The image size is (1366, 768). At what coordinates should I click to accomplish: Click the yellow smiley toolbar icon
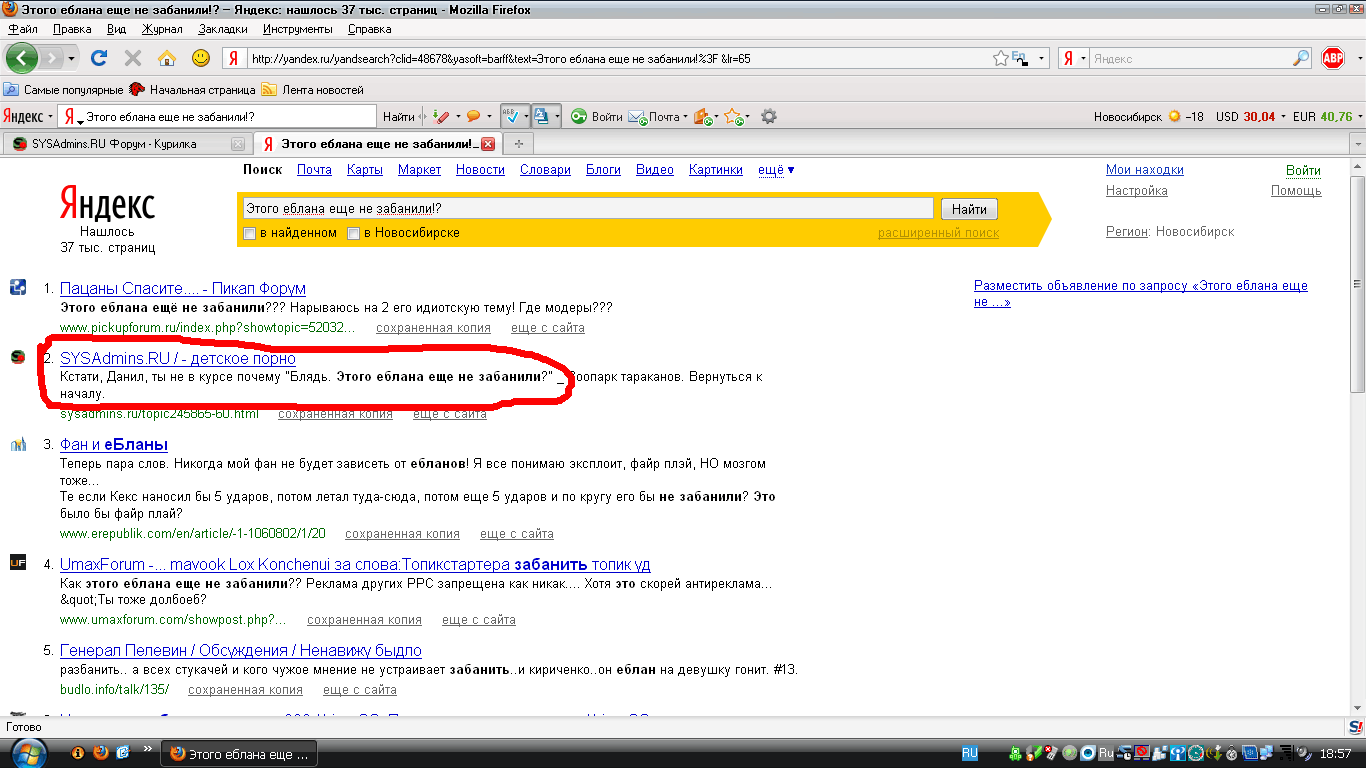pyautogui.click(x=201, y=58)
